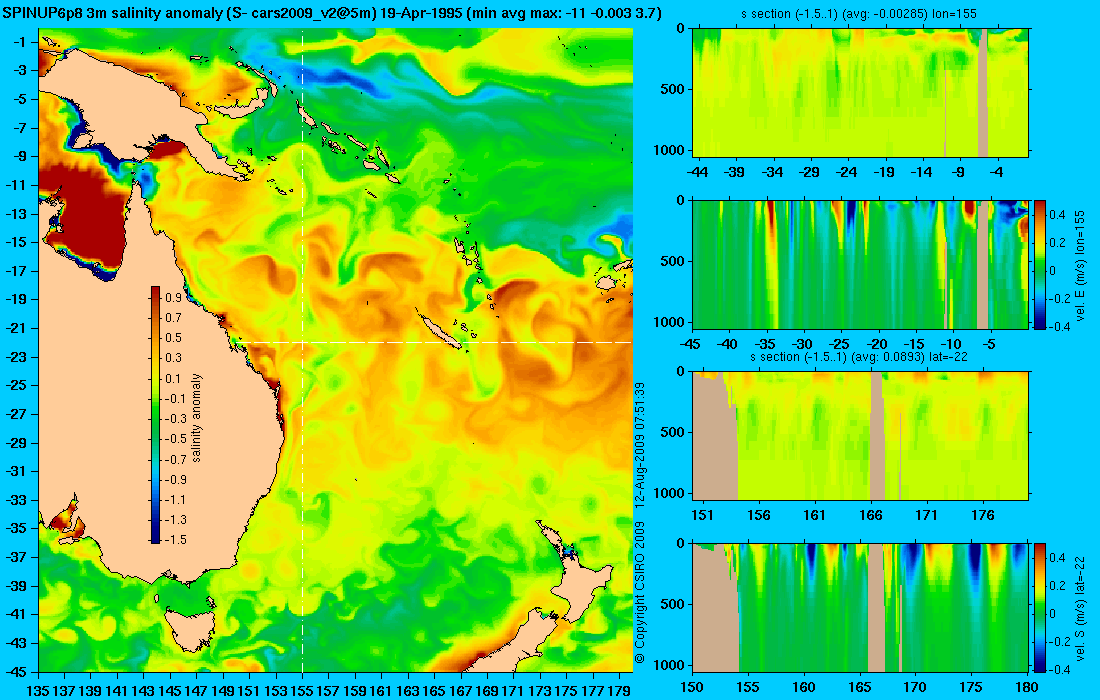Select the 's section ... lon=155' panel title

[859, 14]
